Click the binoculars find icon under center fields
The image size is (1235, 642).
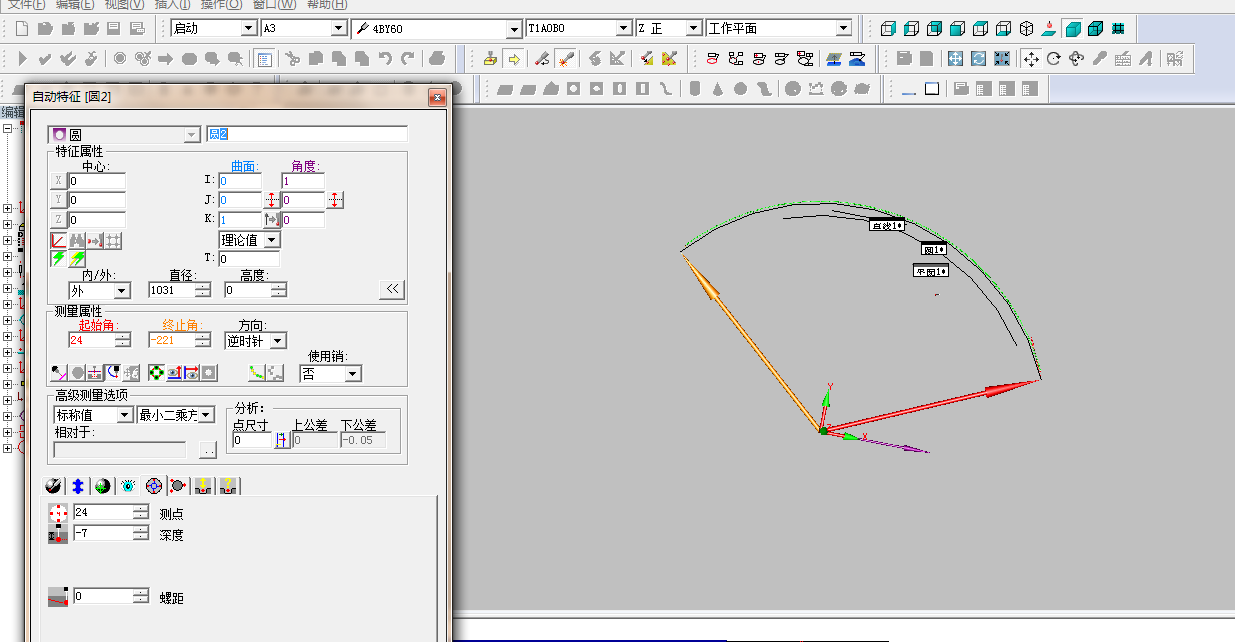[x=77, y=240]
